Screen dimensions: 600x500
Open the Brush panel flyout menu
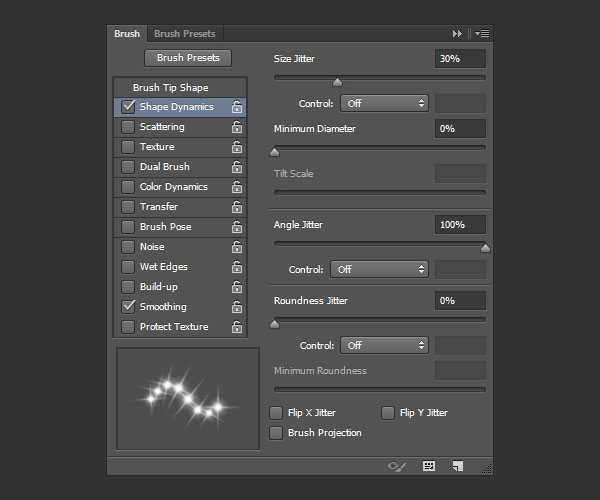[482, 34]
